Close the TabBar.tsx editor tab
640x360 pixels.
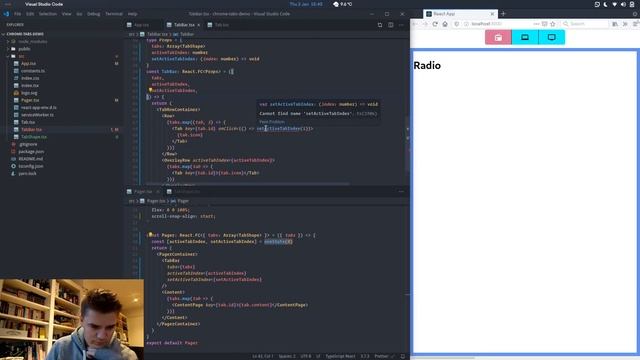point(199,25)
